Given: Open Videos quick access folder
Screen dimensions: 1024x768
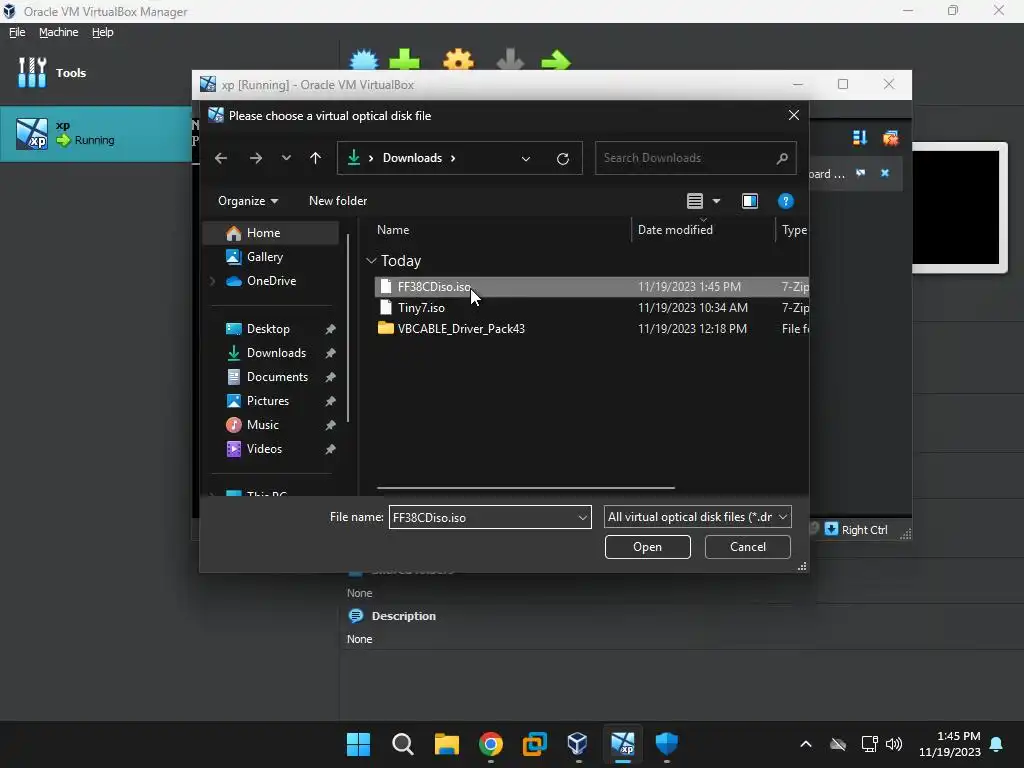Looking at the screenshot, I should 264,449.
